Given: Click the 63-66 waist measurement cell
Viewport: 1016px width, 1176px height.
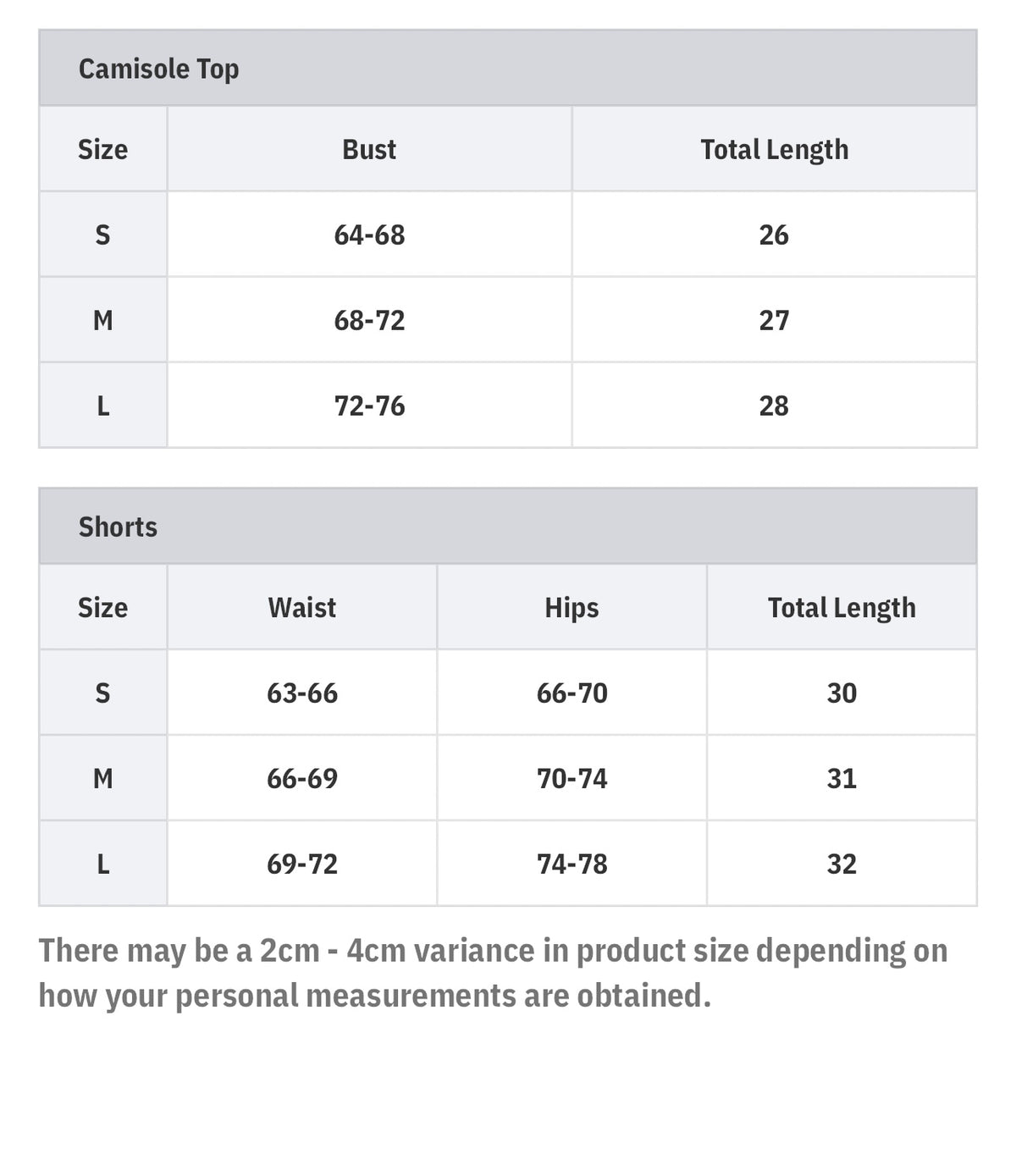Looking at the screenshot, I should coord(301,693).
